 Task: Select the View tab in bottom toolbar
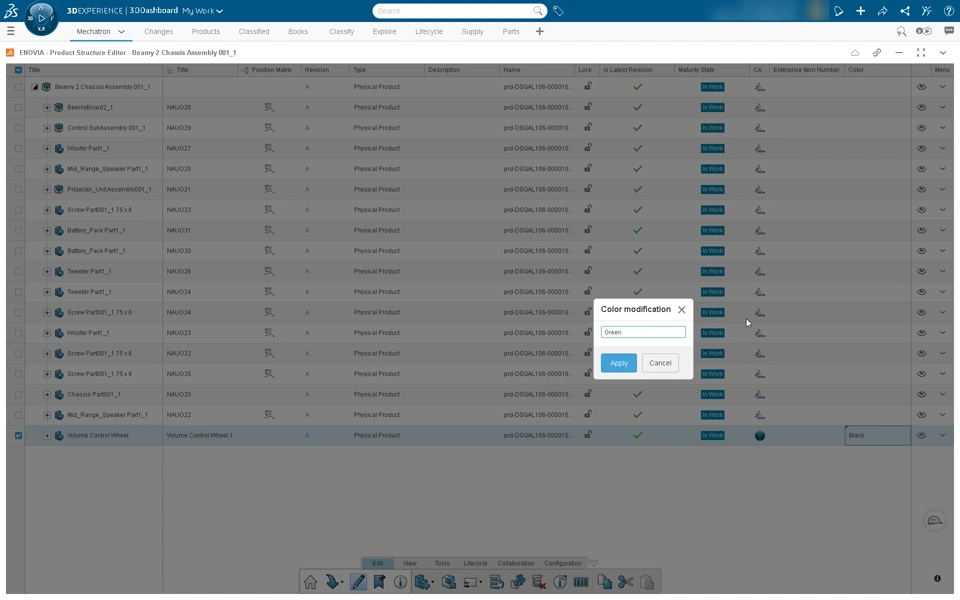pyautogui.click(x=410, y=563)
